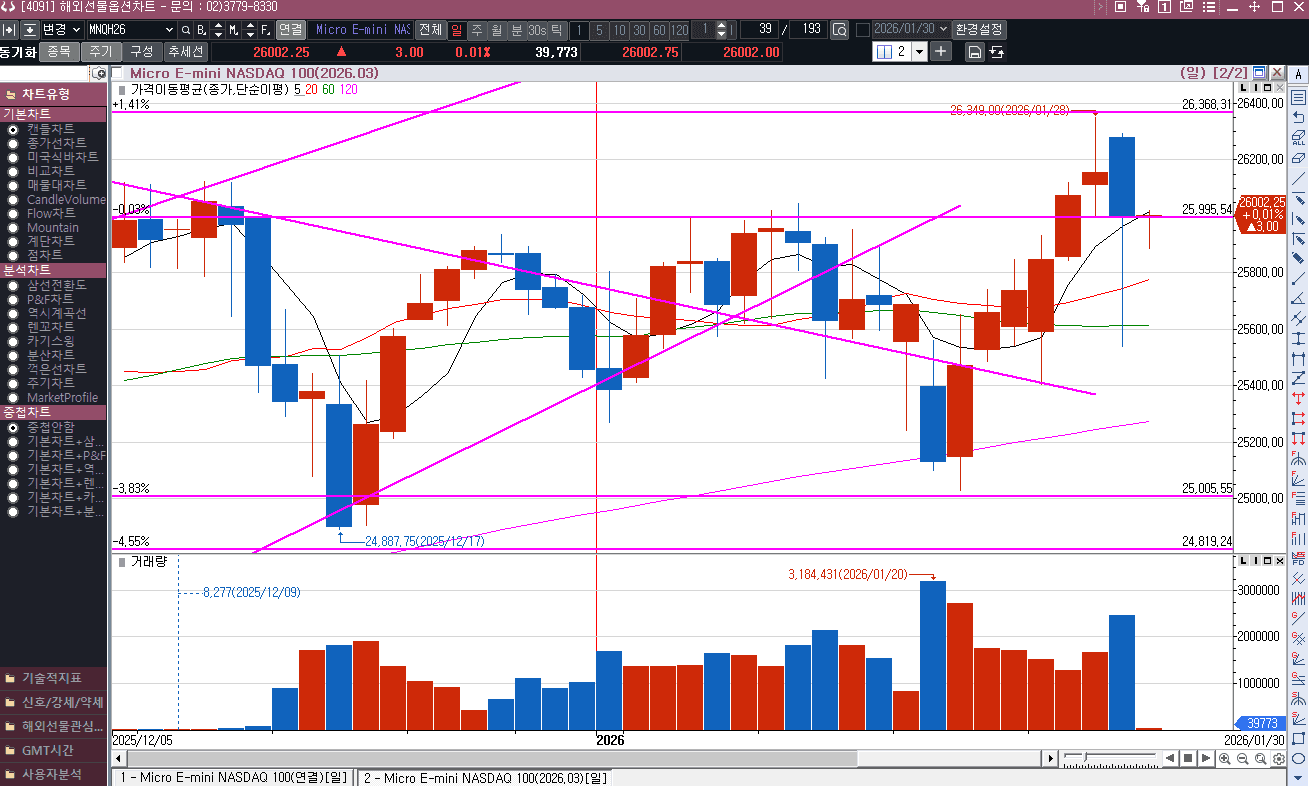Click the 연결 button

pos(290,30)
